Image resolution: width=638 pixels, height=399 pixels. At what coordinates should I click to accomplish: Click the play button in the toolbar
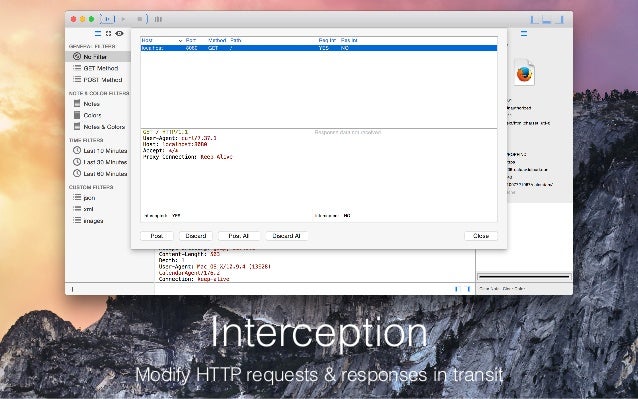123,19
